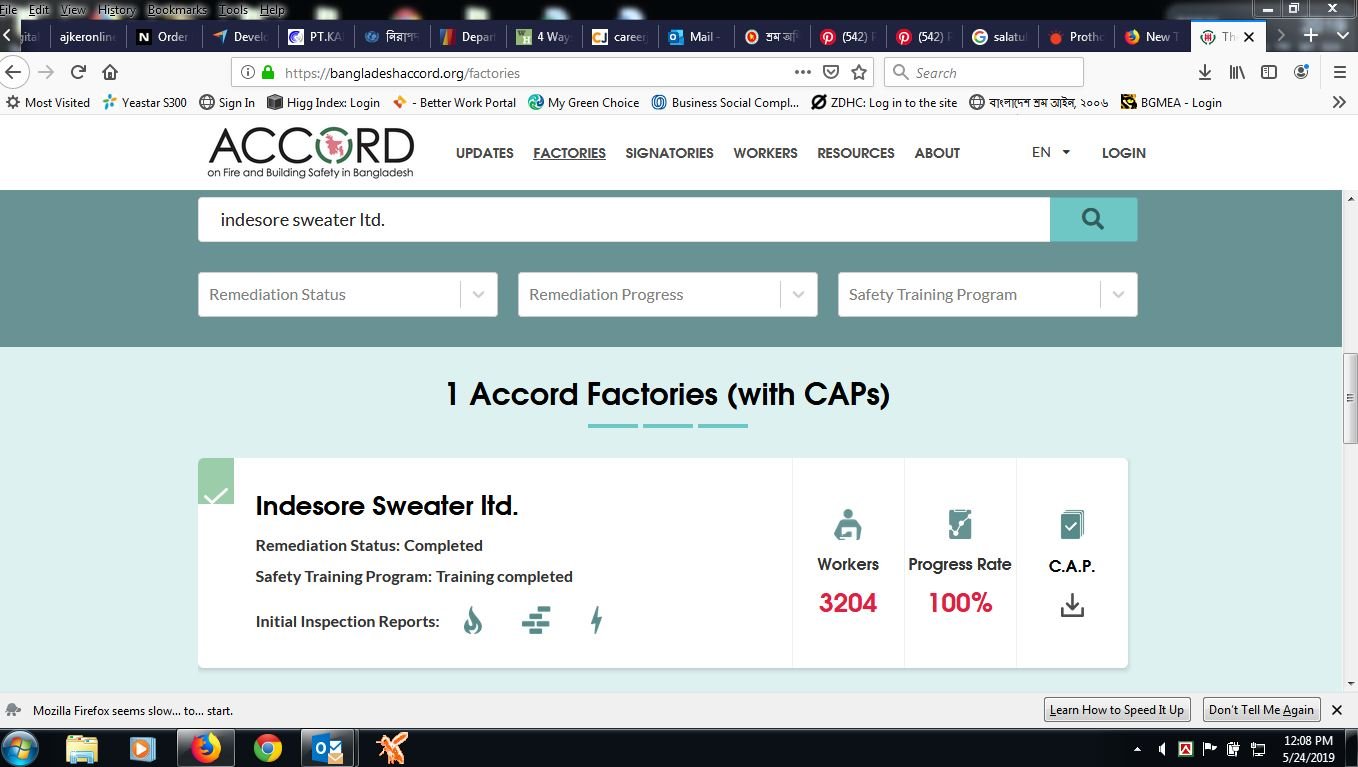
Task: Open the WORKERS navigation item
Action: coord(765,153)
